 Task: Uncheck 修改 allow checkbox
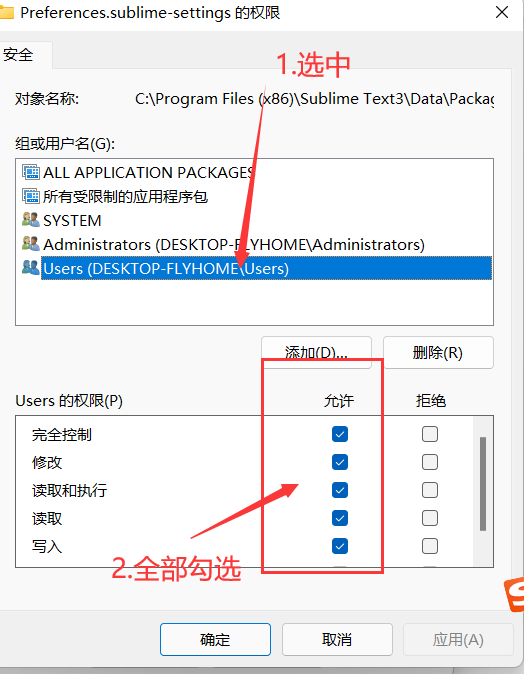coord(340,462)
